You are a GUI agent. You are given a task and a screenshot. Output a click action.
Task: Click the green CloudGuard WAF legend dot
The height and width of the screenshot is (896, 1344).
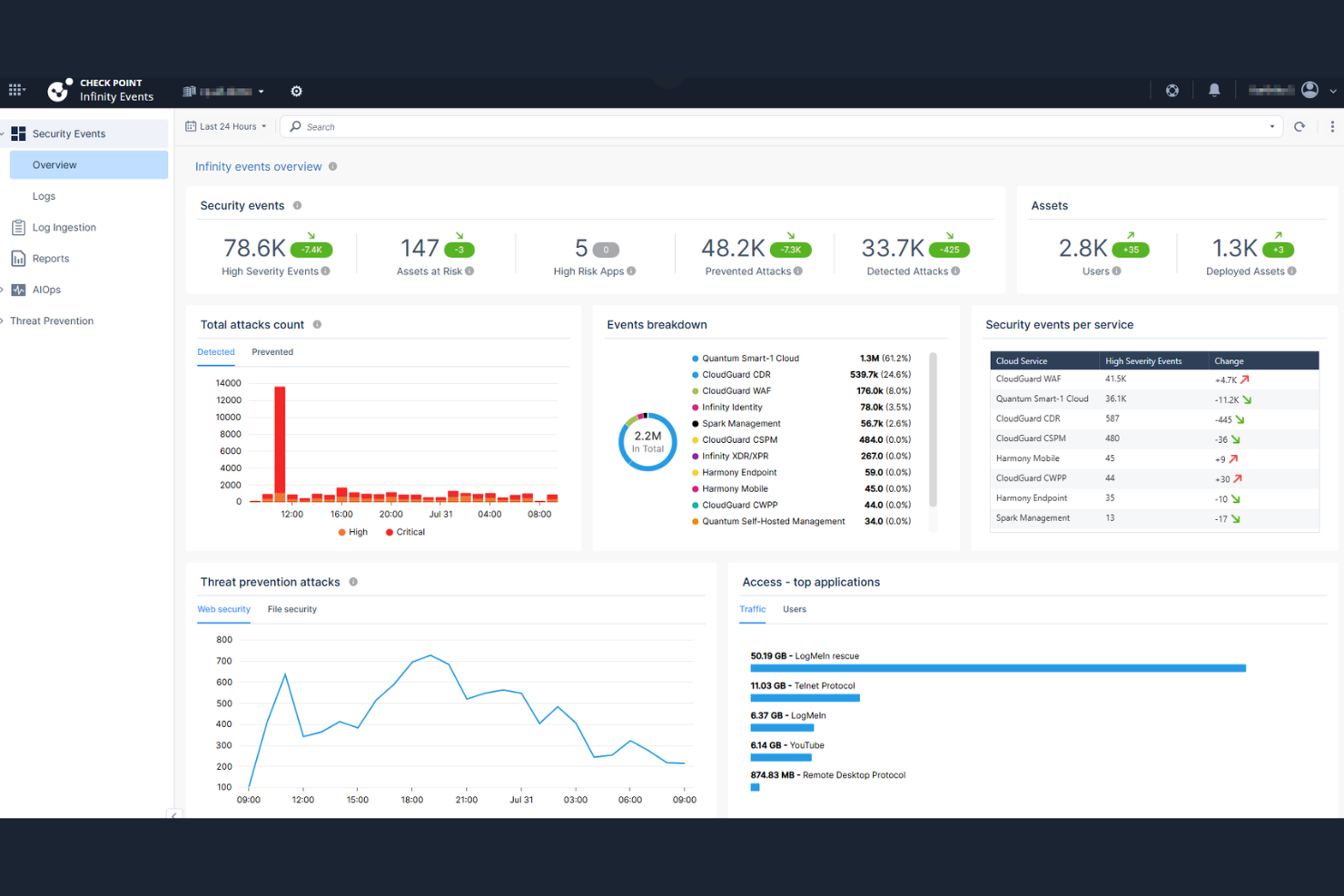696,390
